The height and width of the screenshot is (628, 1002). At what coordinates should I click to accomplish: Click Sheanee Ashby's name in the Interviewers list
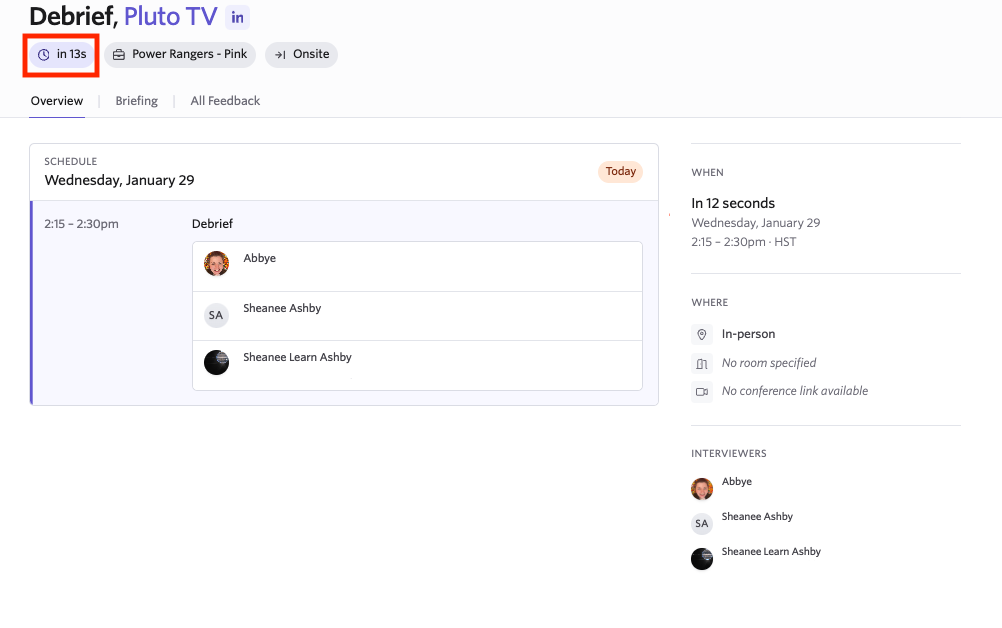757,517
